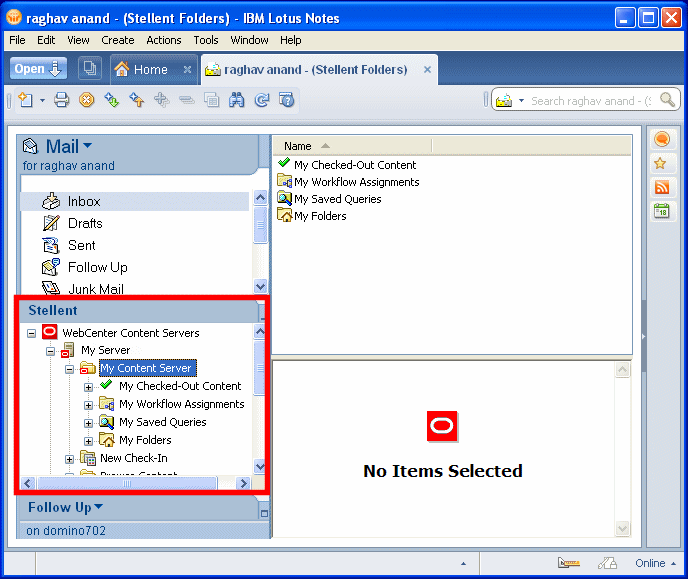
Task: Expand My Folders tree node
Action: tap(88, 441)
